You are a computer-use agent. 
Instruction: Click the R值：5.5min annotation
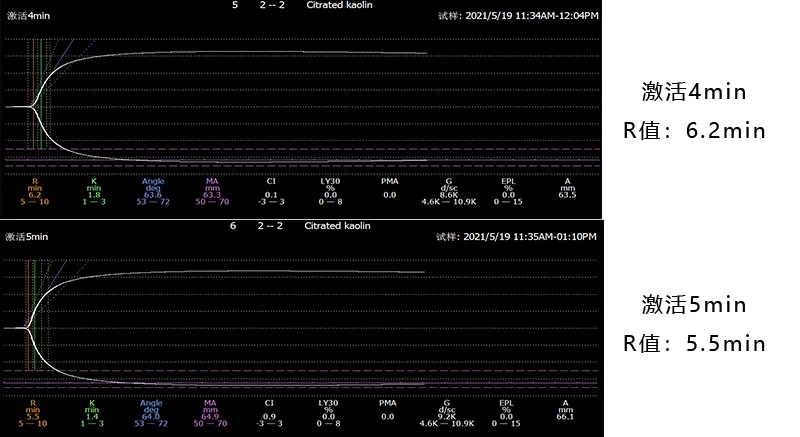tap(694, 344)
